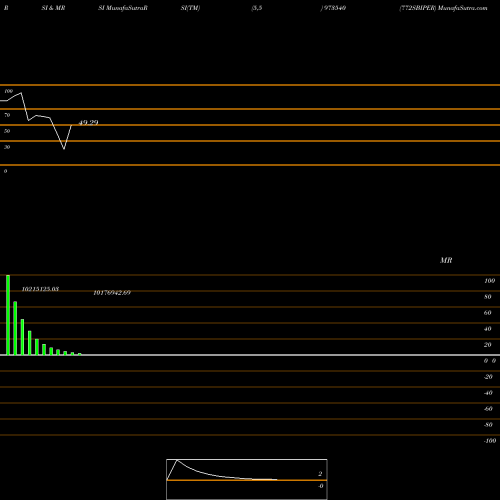The image size is (500, 500).
Task: Select the second green histogram bar
Action: pos(15,328)
